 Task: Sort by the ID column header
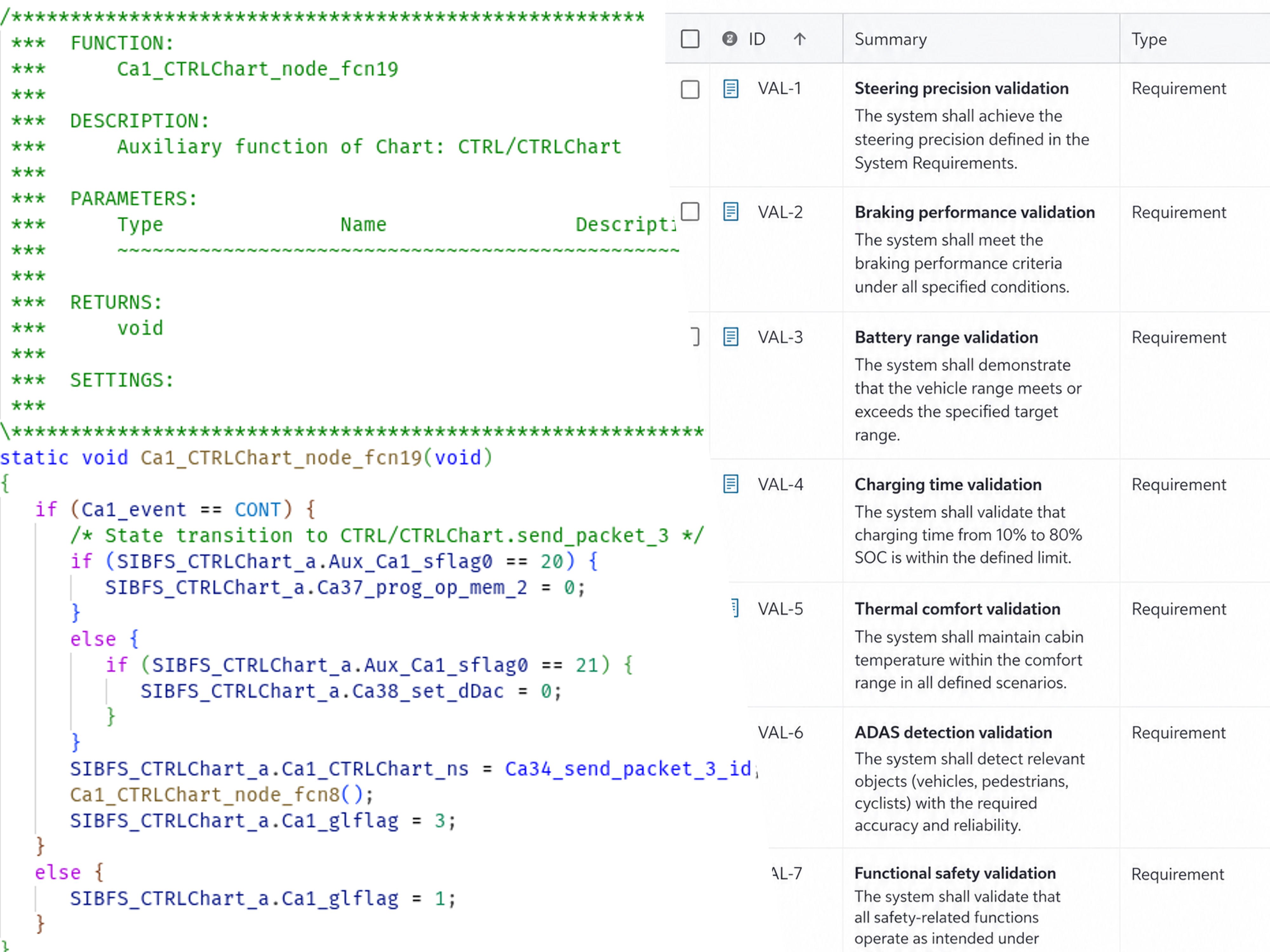[x=757, y=39]
